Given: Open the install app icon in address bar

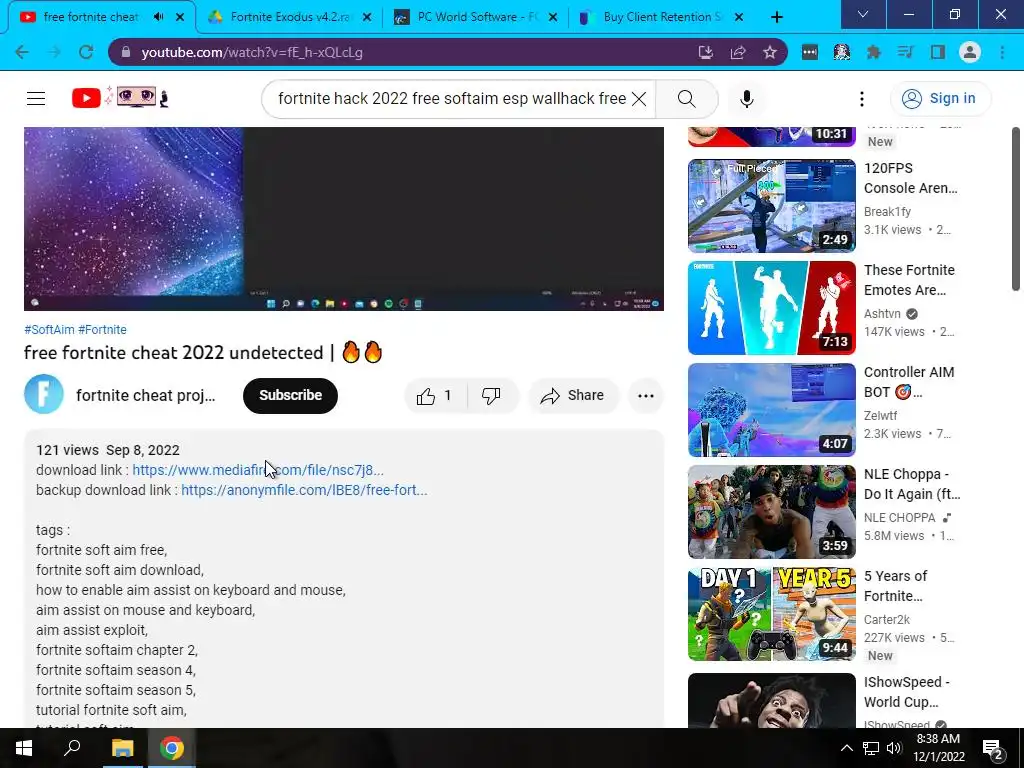Looking at the screenshot, I should (x=705, y=52).
